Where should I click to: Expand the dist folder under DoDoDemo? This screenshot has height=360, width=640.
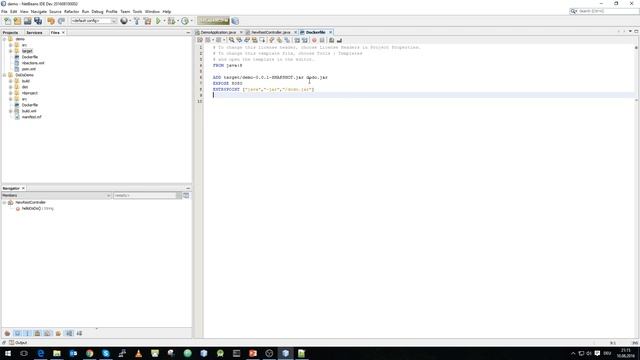click(11, 87)
